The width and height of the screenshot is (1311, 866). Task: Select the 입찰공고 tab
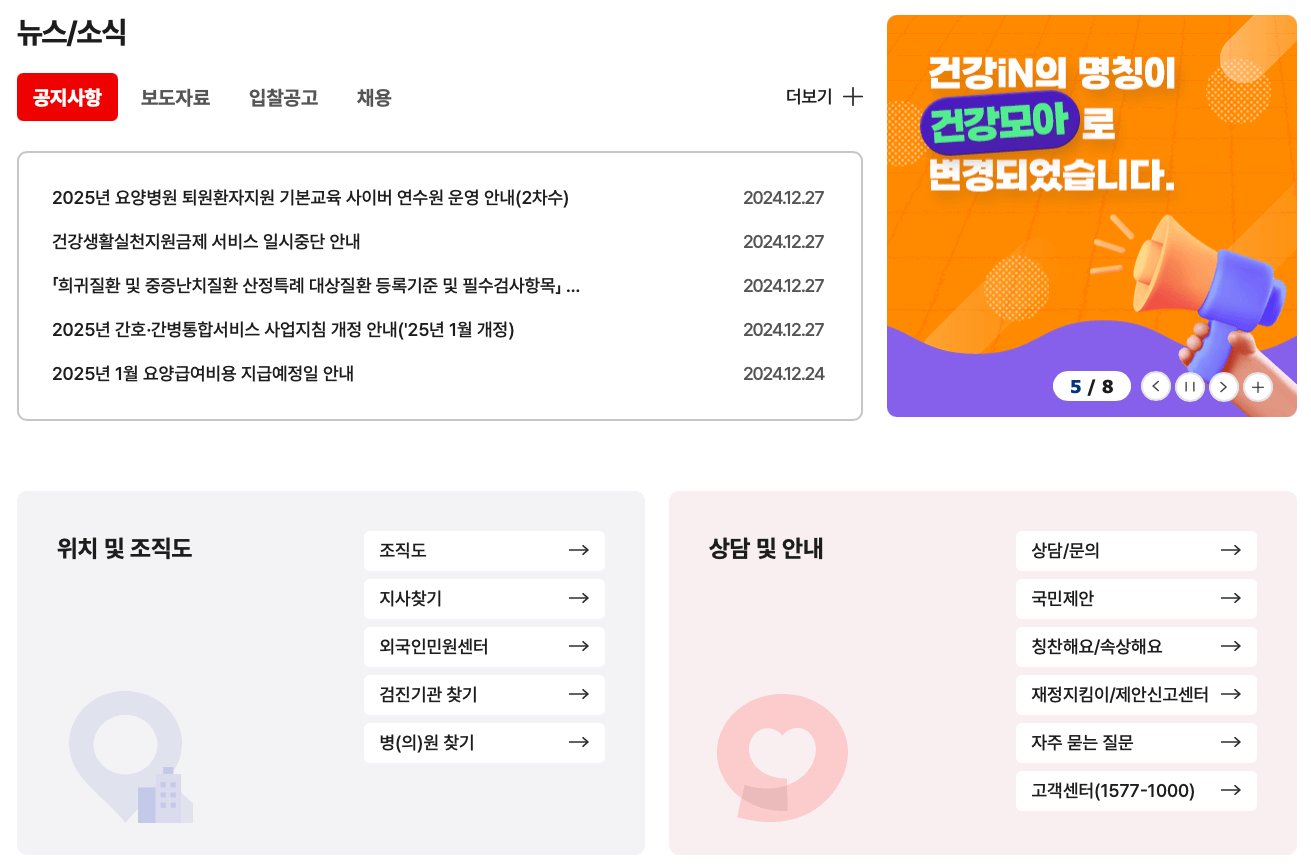point(281,96)
